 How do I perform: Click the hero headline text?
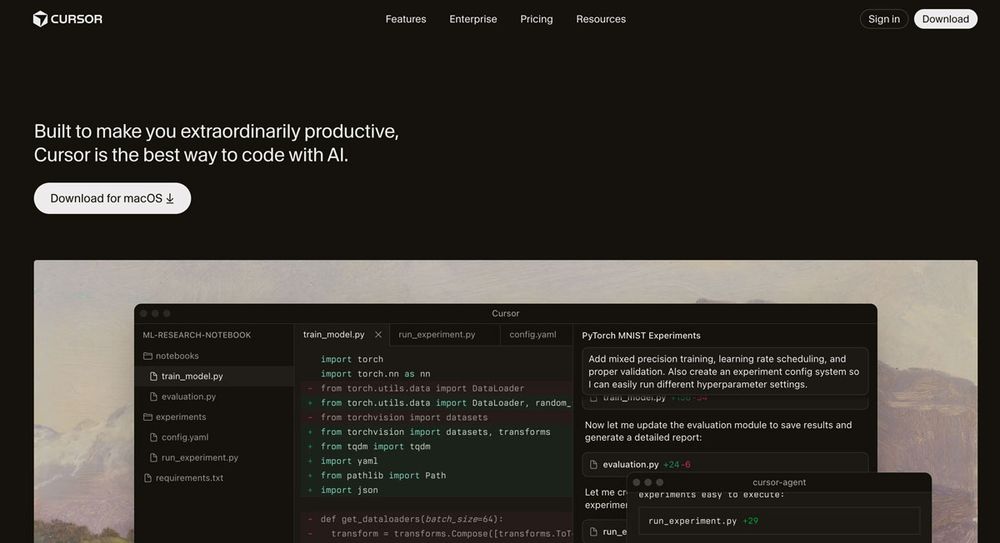pos(216,143)
